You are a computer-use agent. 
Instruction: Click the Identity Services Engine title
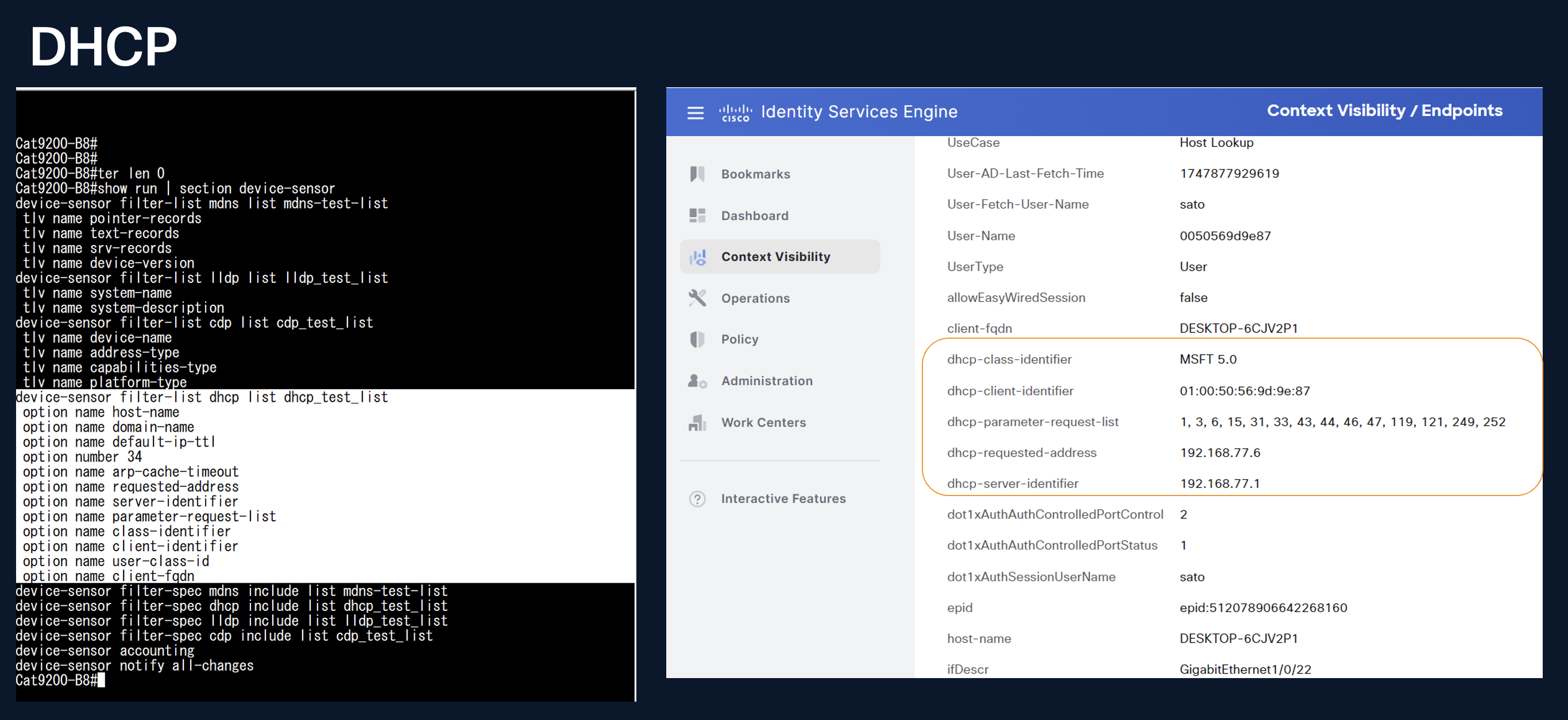click(x=859, y=111)
